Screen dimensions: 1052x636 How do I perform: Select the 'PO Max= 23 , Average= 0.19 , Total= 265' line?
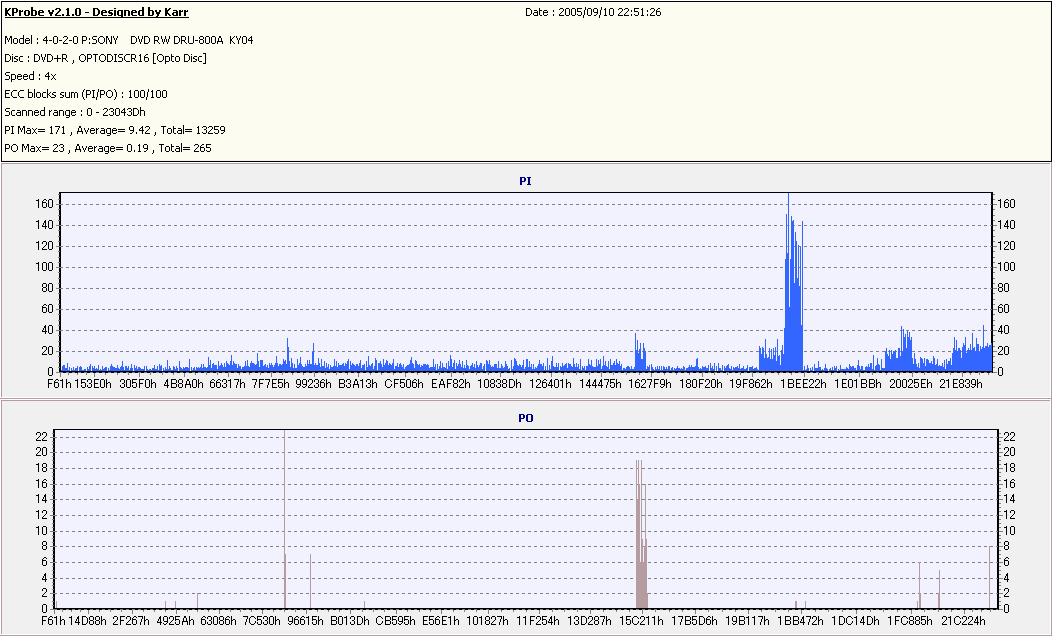pos(107,148)
